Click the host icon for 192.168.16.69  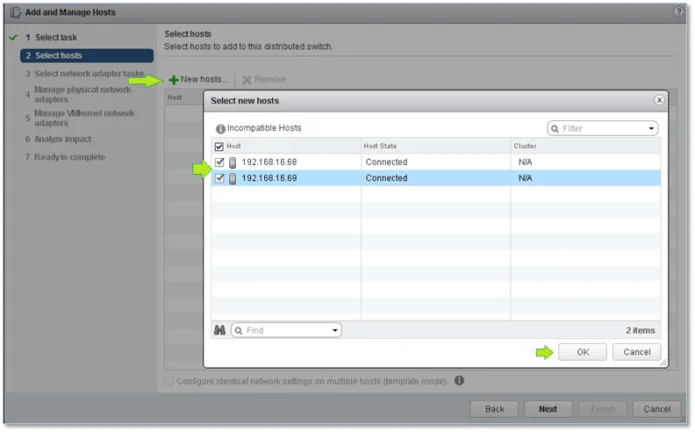(232, 179)
